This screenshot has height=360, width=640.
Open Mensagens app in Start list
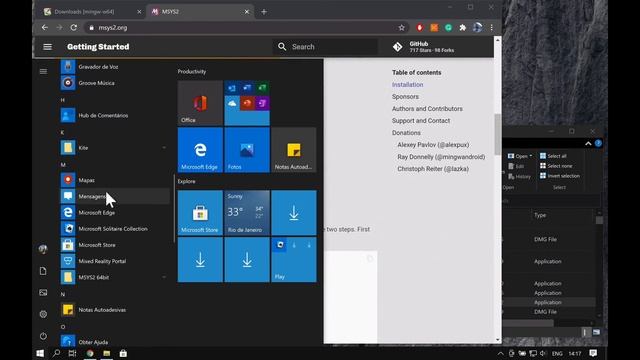click(114, 196)
